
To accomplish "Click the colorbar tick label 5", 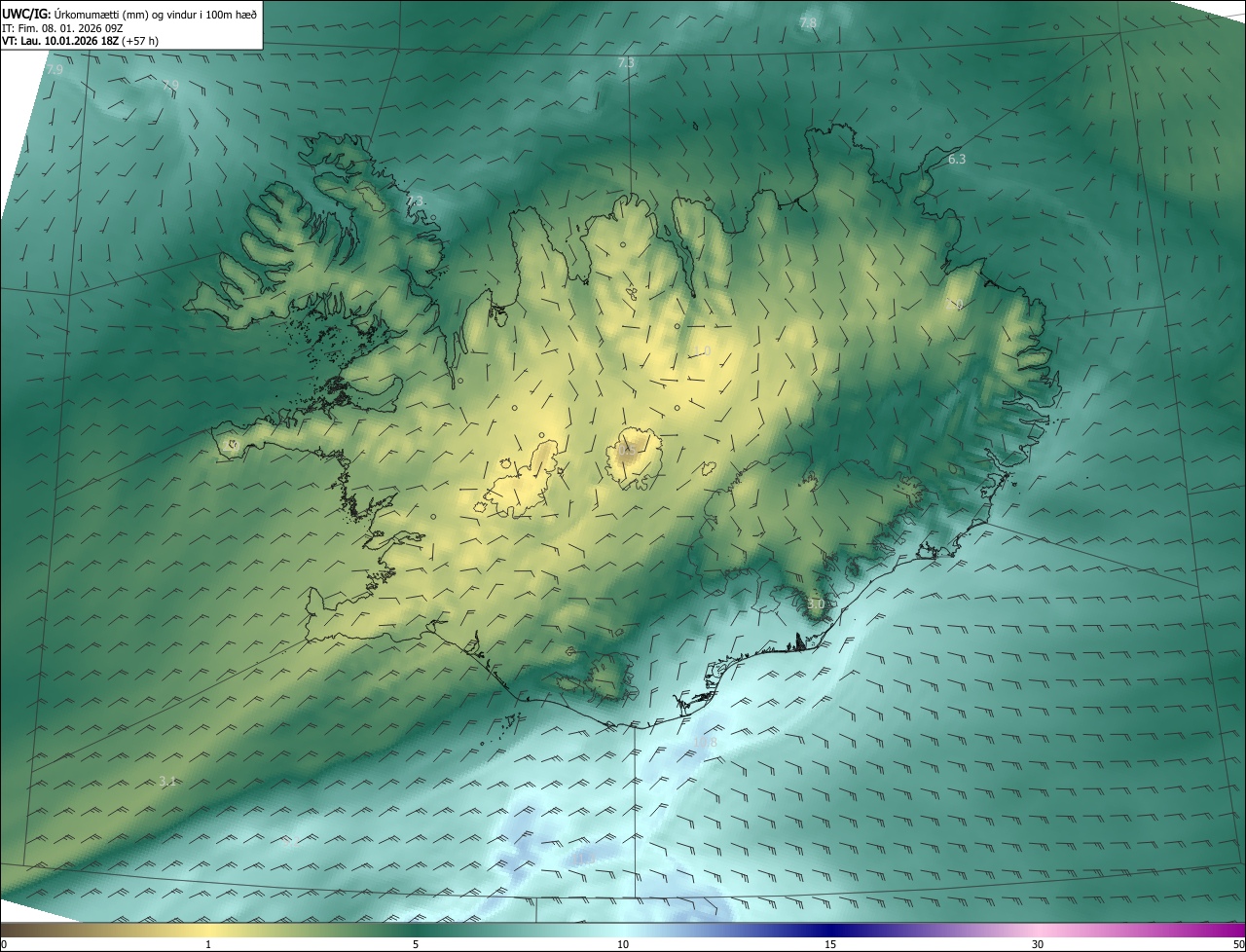I will pos(416,944).
